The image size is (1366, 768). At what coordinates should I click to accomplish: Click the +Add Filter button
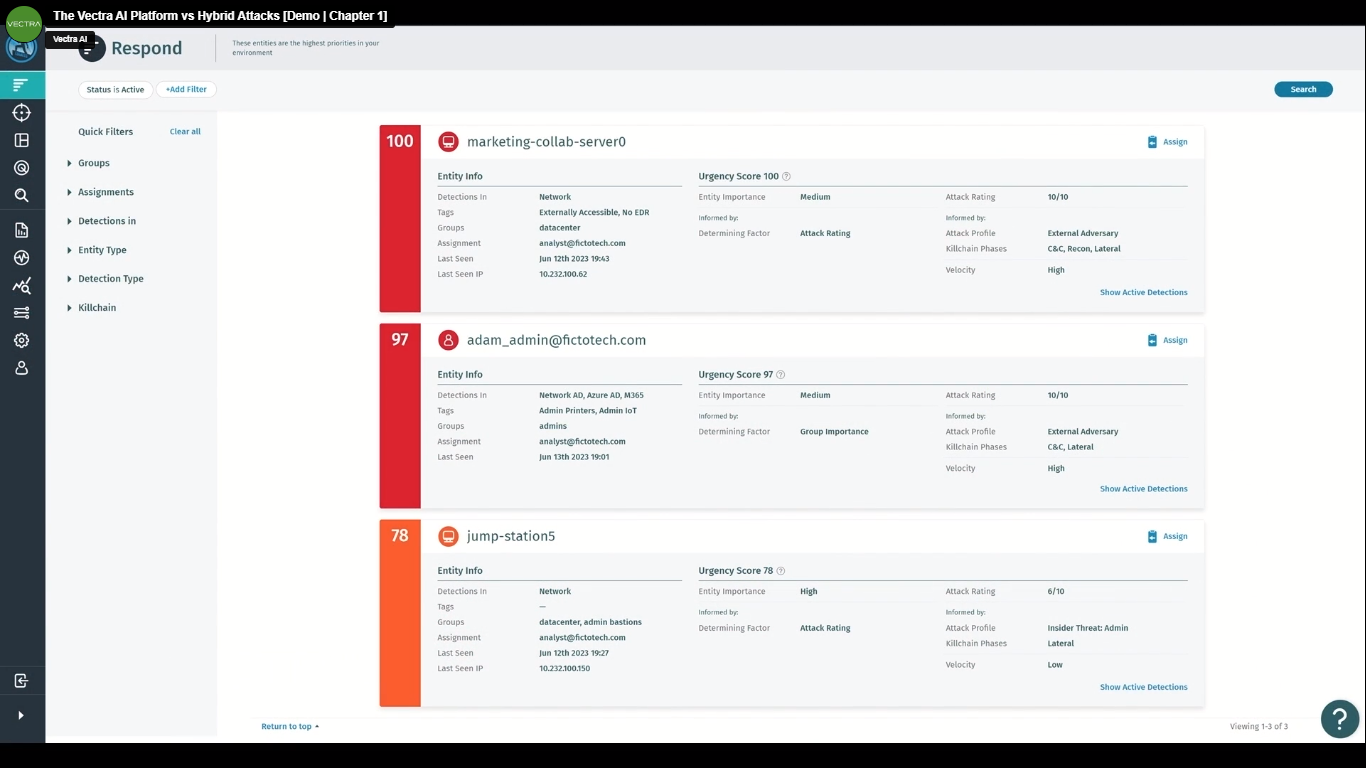coord(186,89)
